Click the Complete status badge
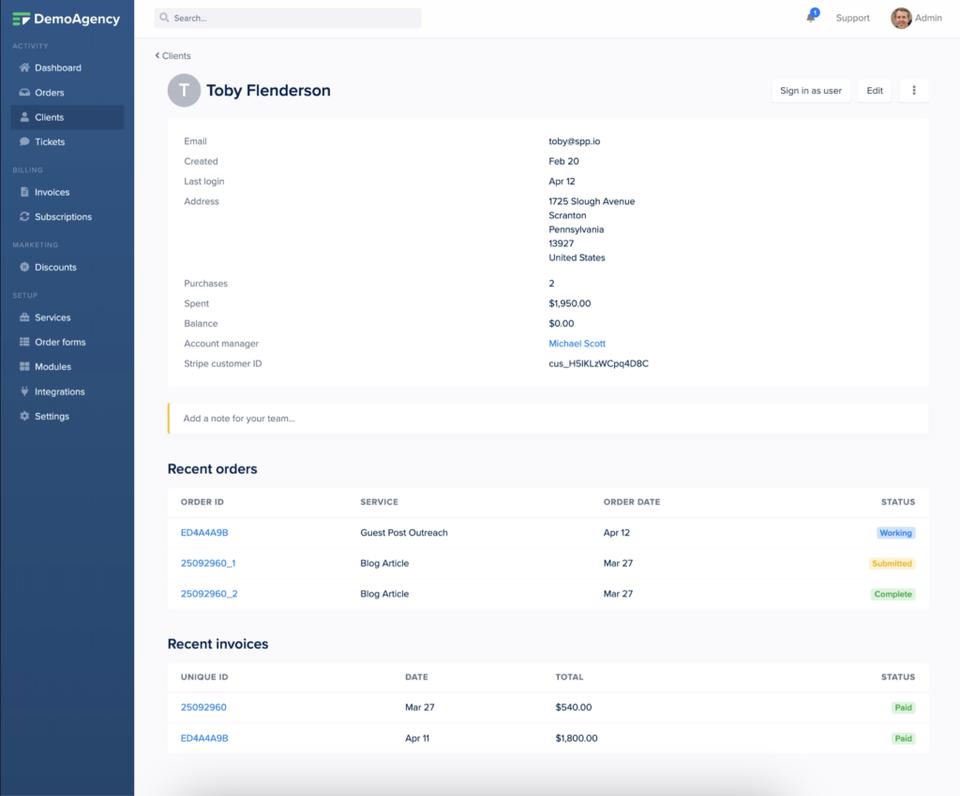Viewport: 960px width, 796px height. pyautogui.click(x=893, y=594)
